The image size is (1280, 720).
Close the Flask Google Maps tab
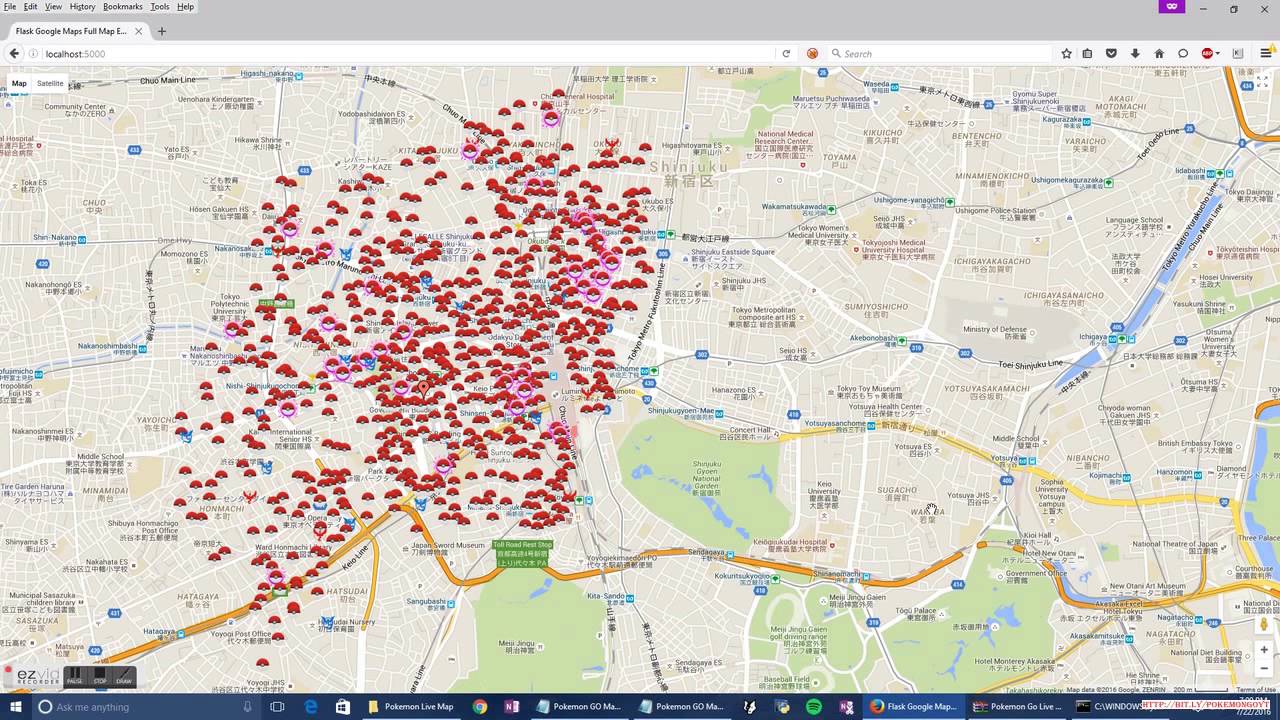coord(139,31)
